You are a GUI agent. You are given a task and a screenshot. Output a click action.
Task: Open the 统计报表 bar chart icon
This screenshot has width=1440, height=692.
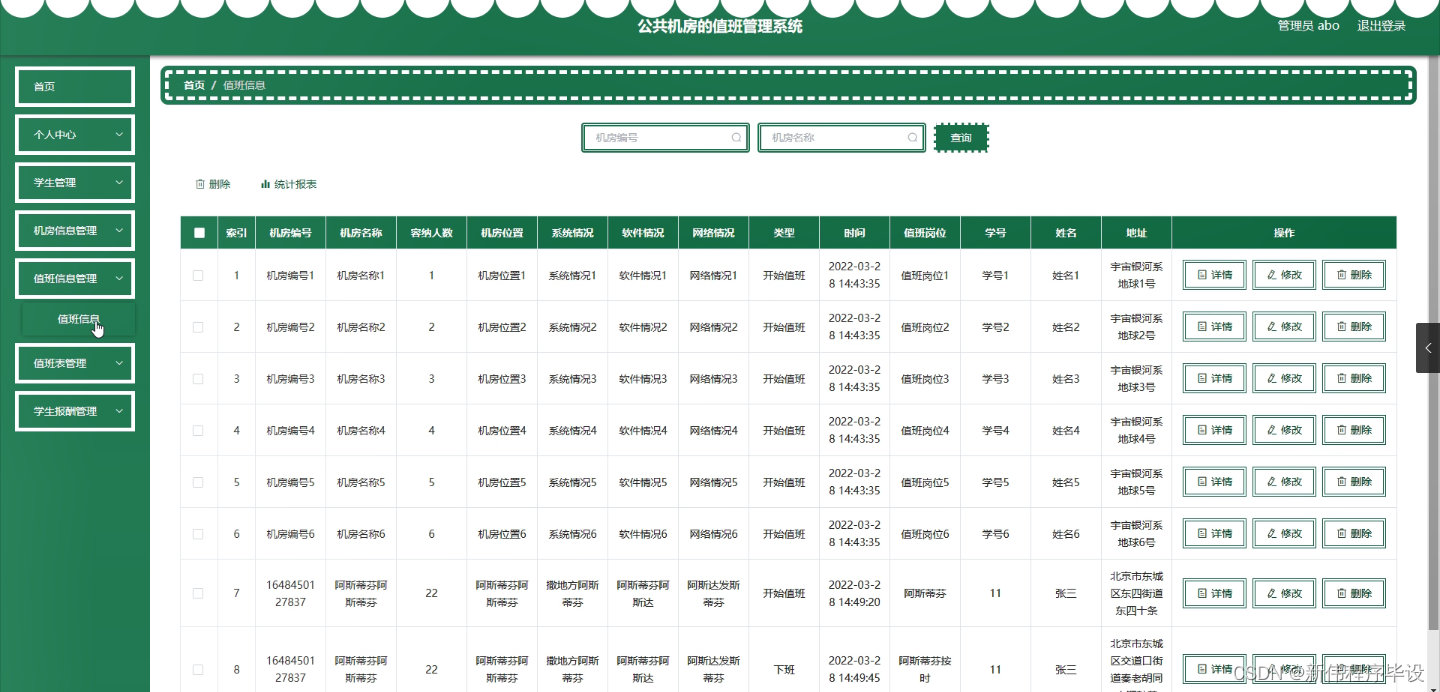point(264,183)
